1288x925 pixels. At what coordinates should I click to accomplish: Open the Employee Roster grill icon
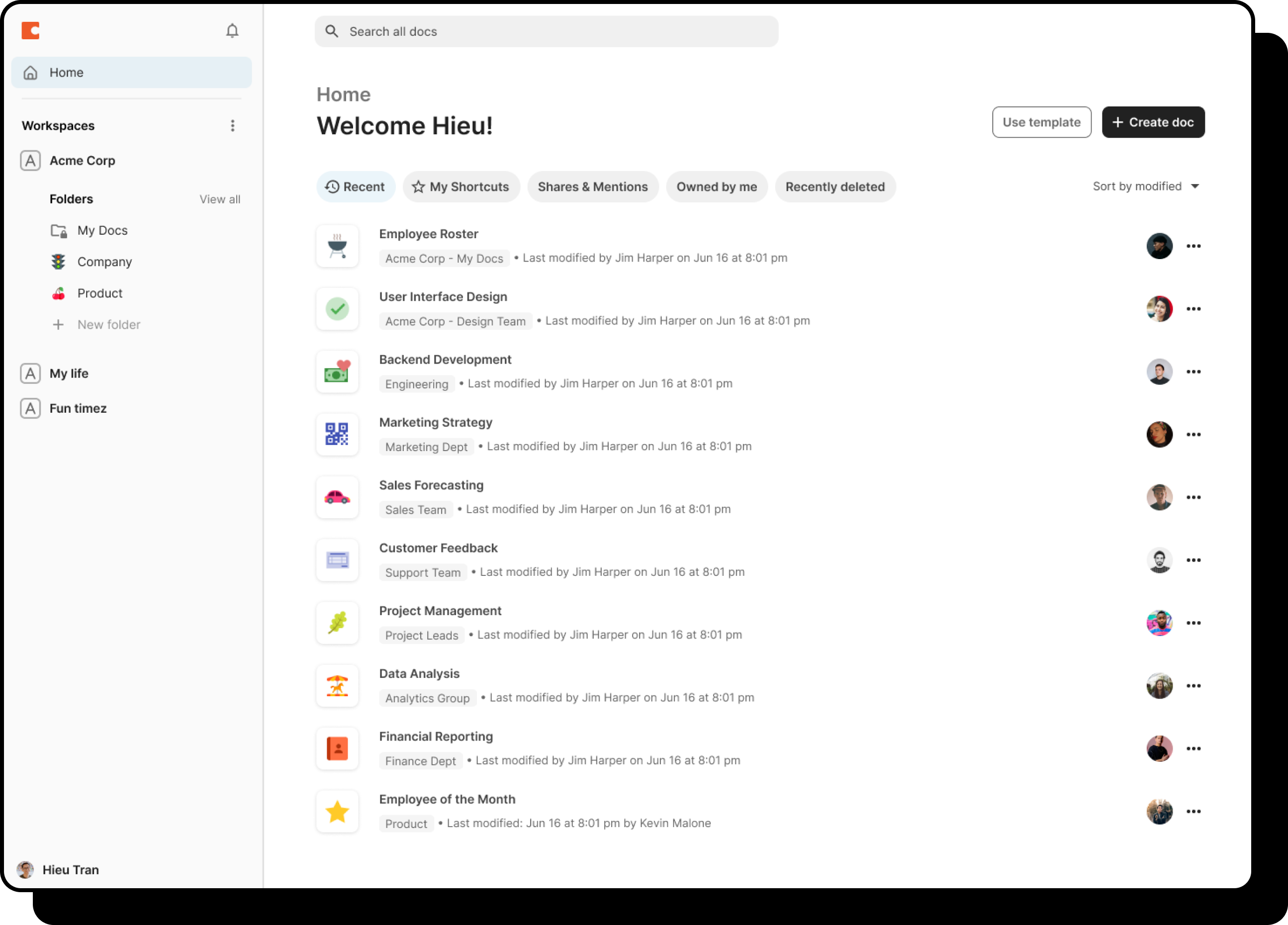click(x=337, y=246)
